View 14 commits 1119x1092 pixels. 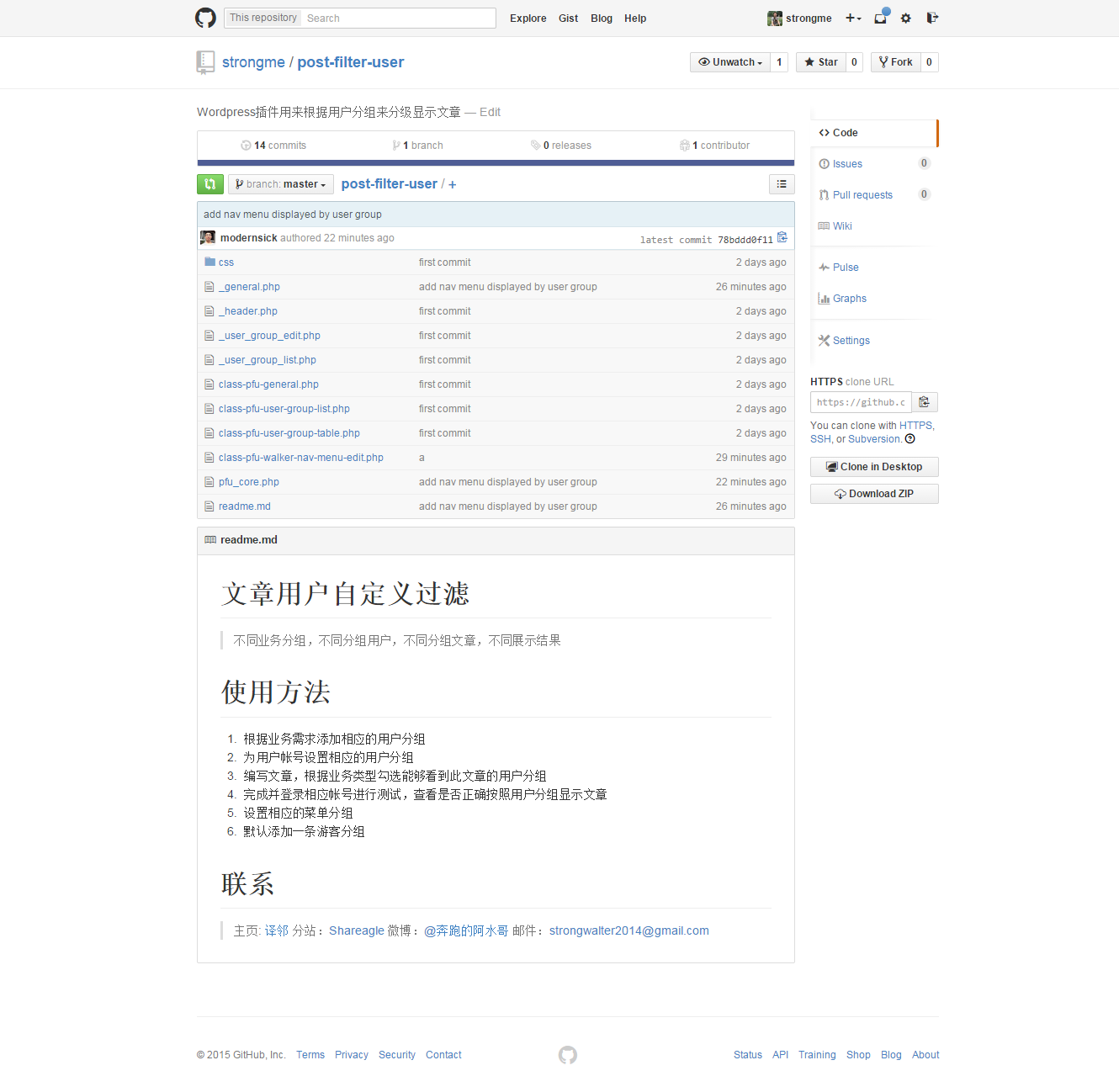(x=273, y=146)
